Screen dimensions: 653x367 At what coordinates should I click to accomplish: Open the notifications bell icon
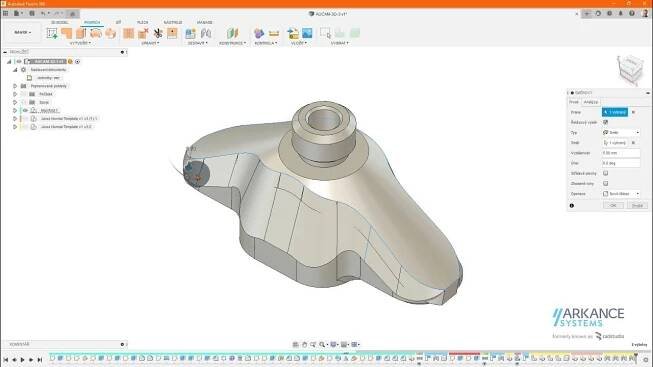point(621,13)
